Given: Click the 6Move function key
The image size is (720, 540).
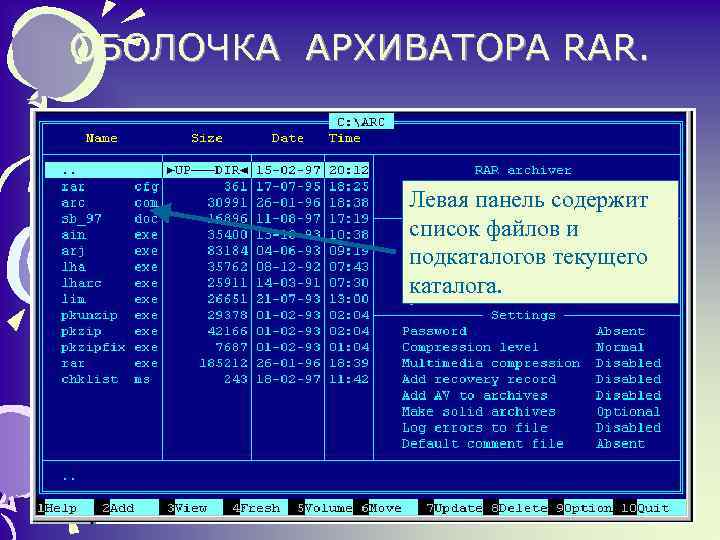Looking at the screenshot, I should (385, 508).
